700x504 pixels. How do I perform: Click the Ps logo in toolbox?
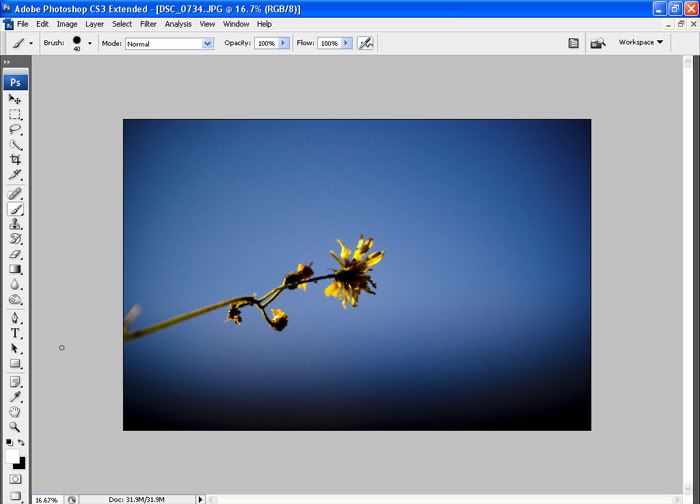16,82
